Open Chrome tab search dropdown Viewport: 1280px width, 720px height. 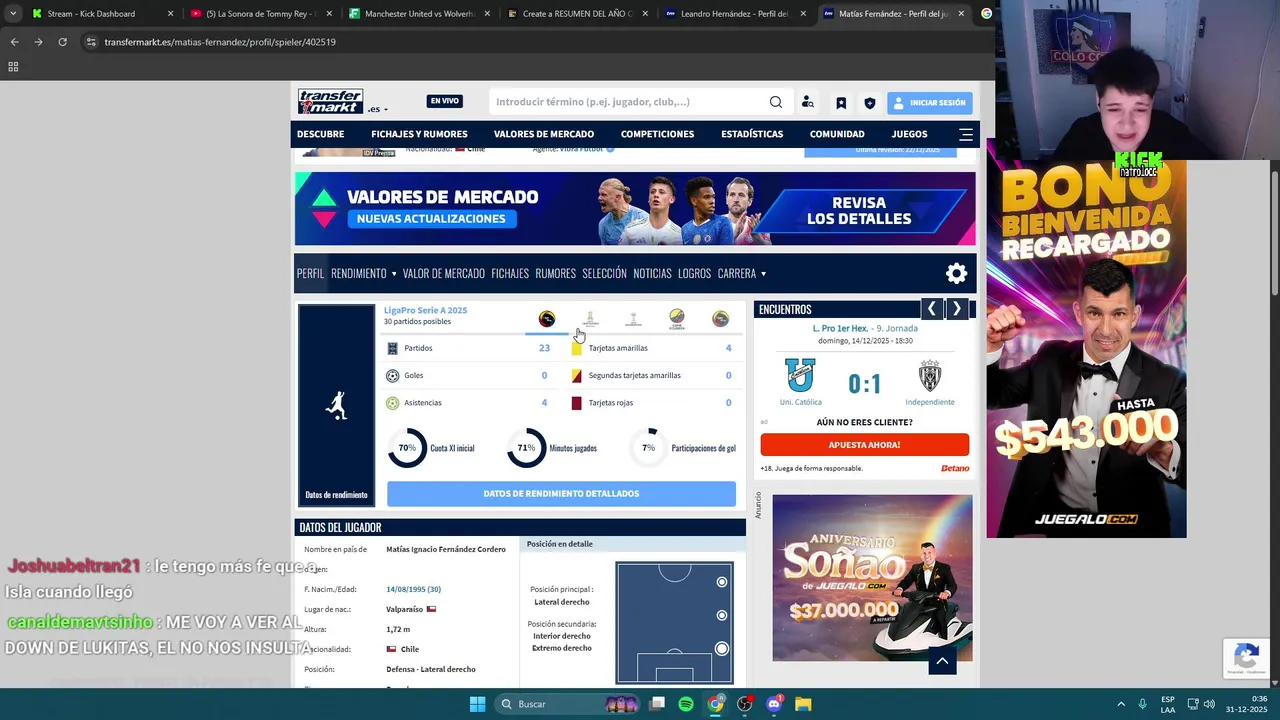point(13,14)
